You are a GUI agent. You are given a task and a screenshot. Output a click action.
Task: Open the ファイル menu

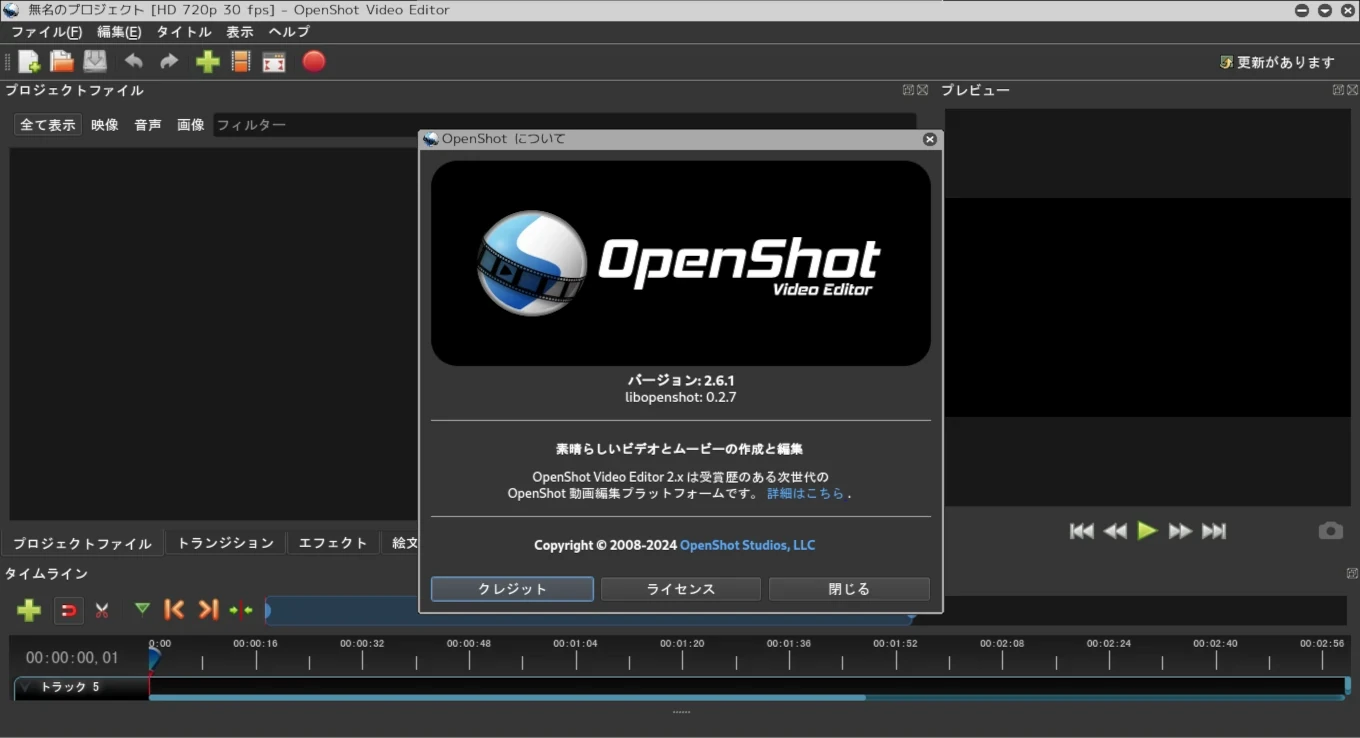(x=46, y=32)
